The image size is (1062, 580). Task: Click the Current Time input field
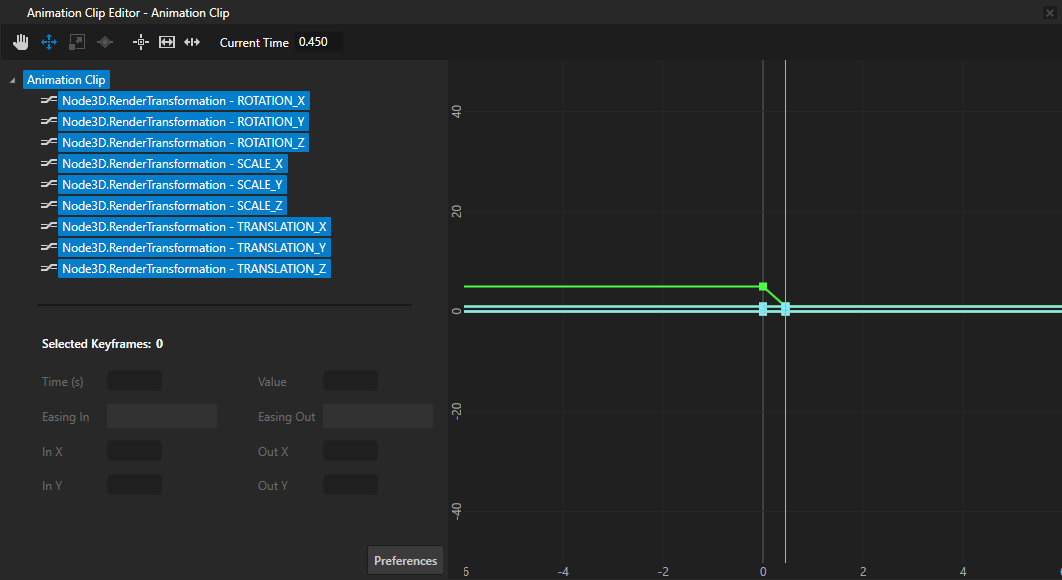321,42
